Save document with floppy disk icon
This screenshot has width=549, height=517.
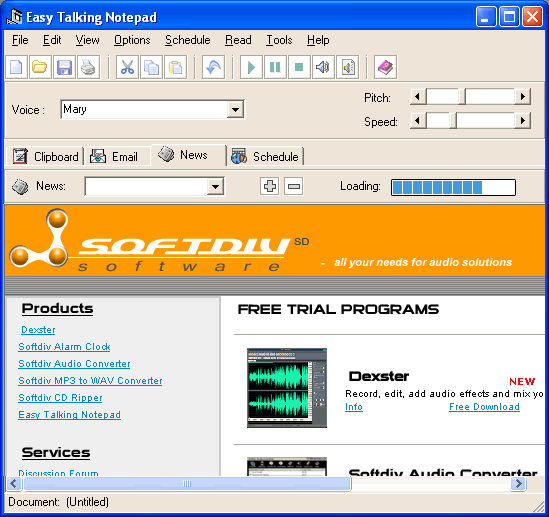64,67
